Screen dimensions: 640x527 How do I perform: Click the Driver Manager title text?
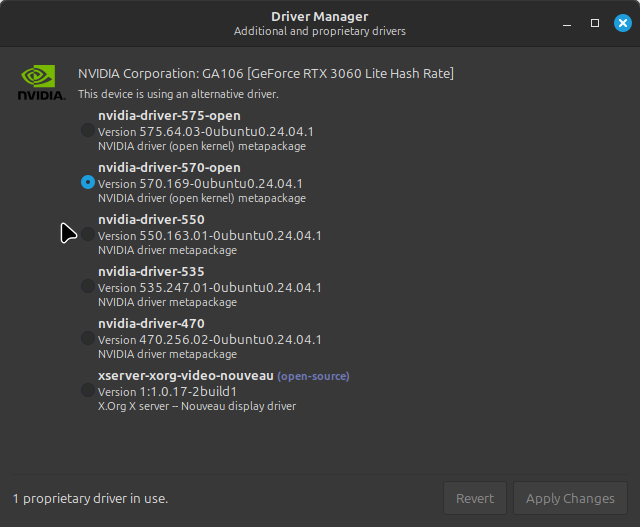(x=320, y=17)
